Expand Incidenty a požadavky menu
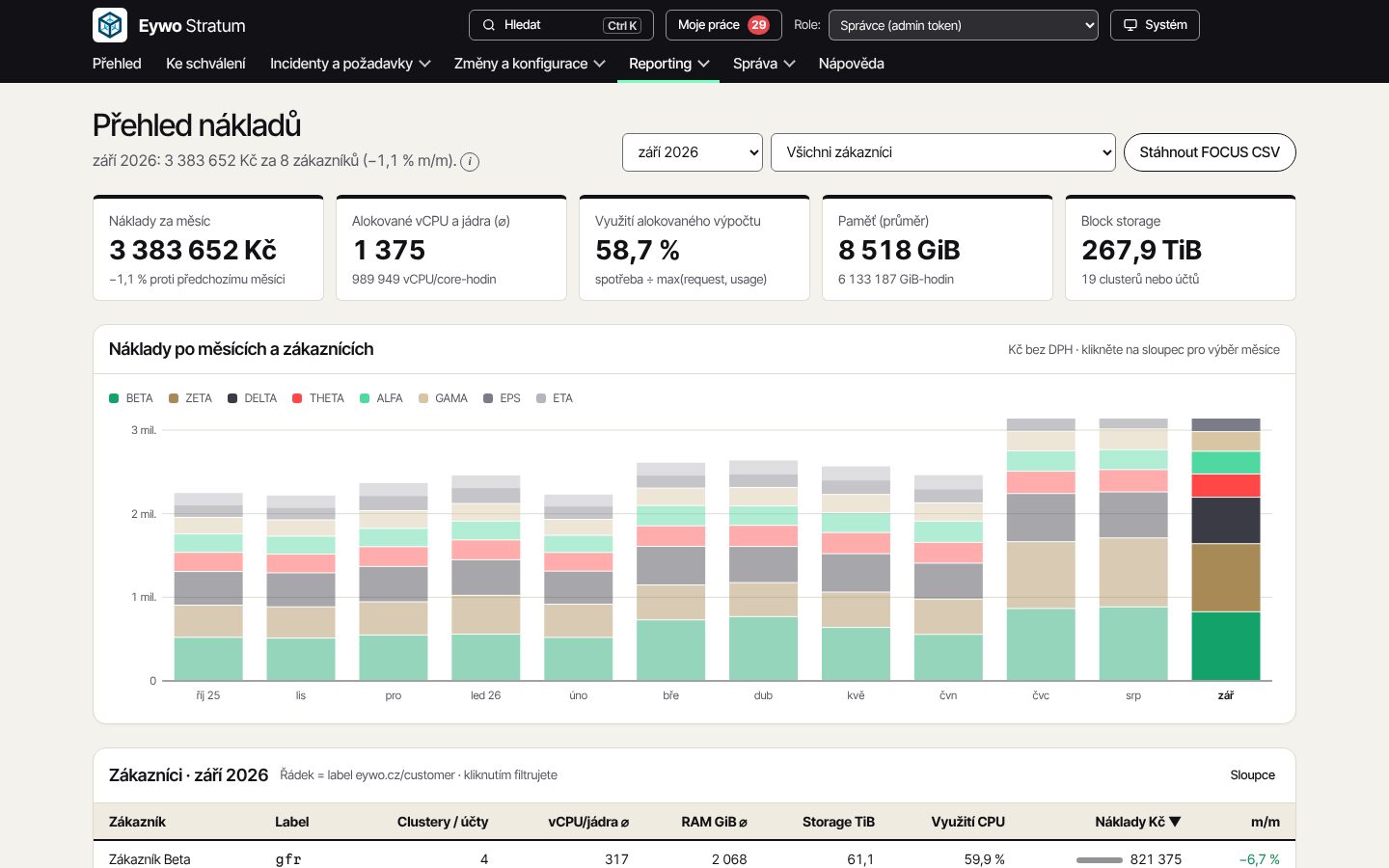This screenshot has width=1389, height=868. pyautogui.click(x=350, y=64)
